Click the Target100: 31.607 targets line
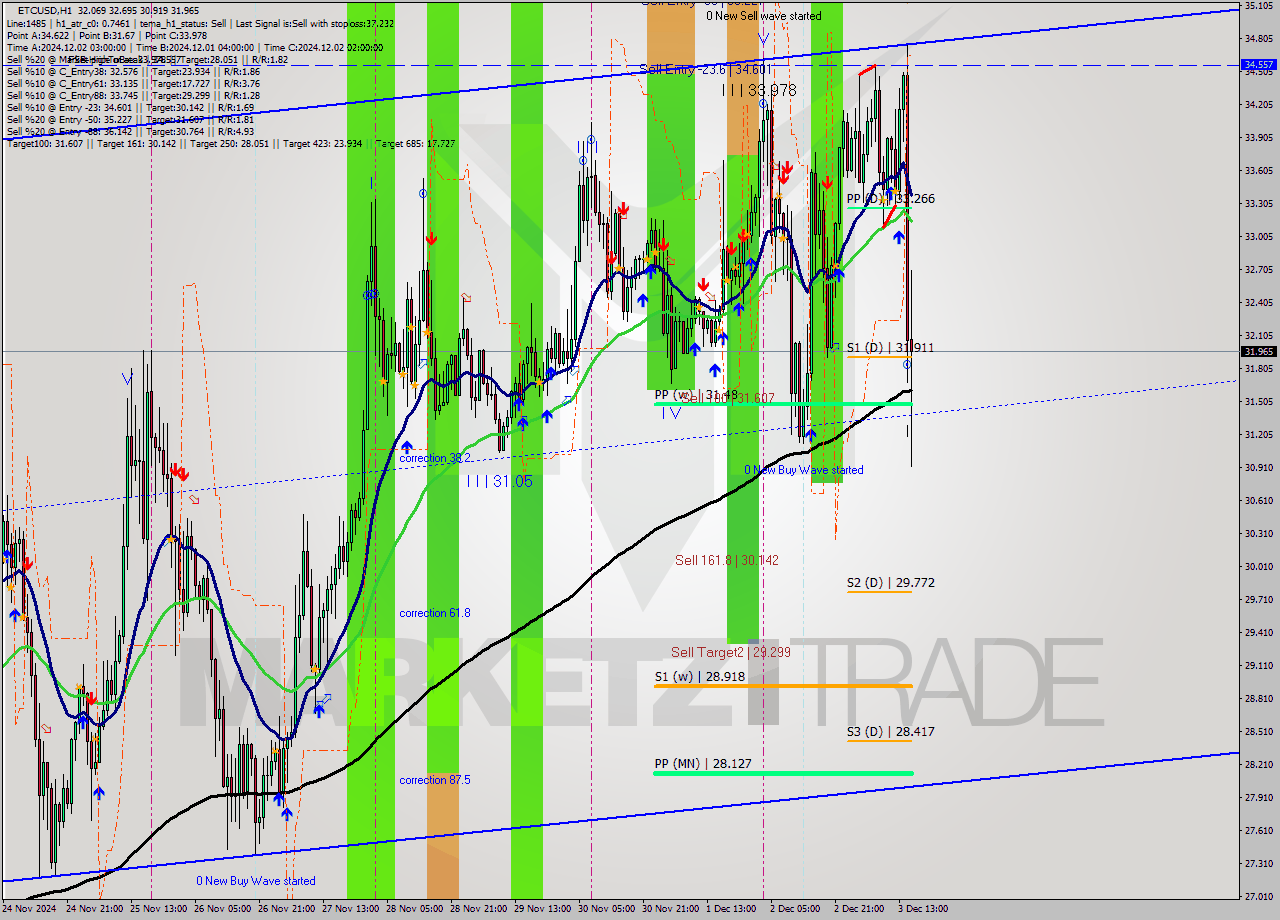1280x920 pixels. [x=231, y=143]
